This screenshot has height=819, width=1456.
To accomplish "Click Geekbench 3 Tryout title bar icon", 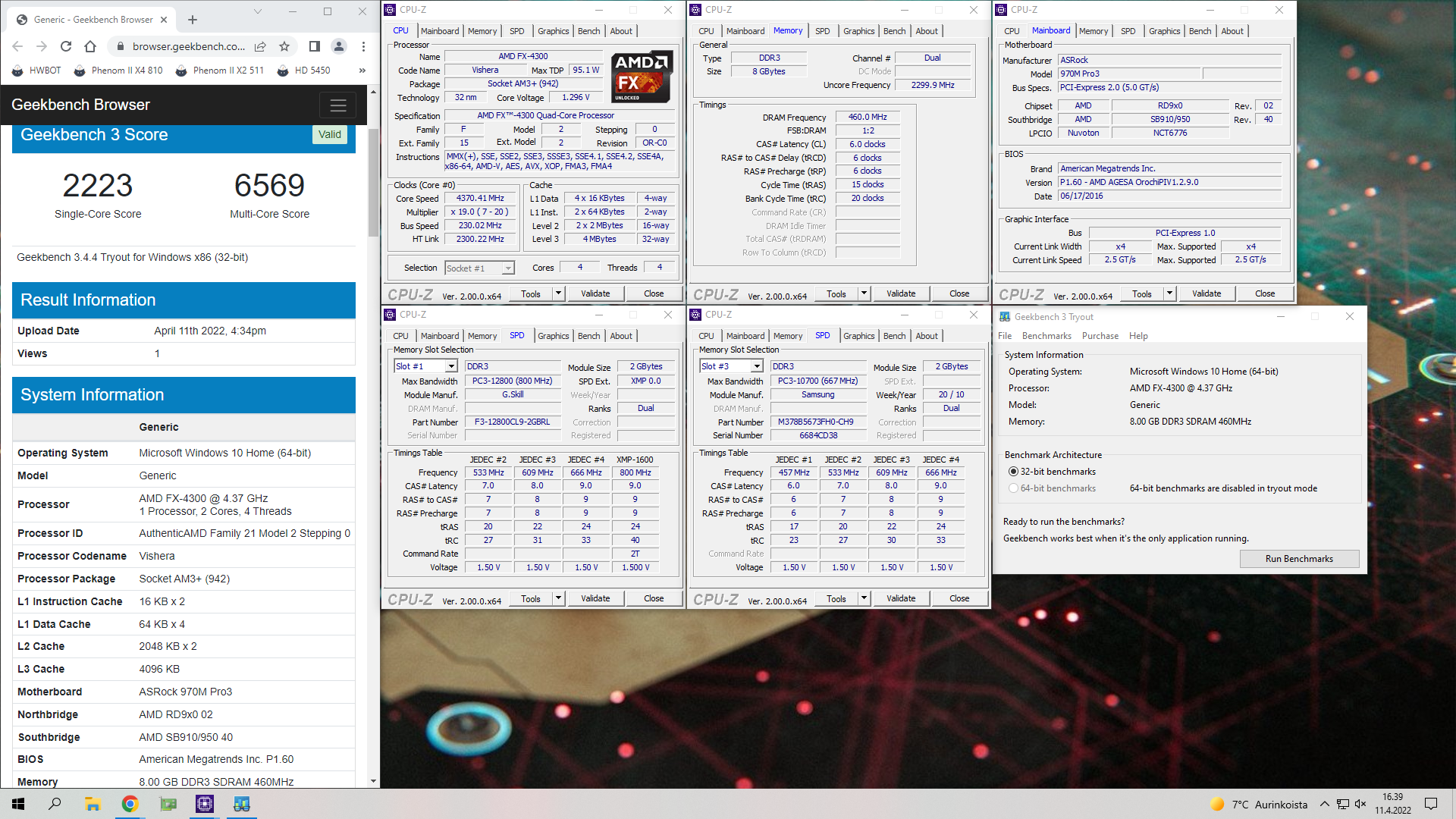I will pos(1005,317).
